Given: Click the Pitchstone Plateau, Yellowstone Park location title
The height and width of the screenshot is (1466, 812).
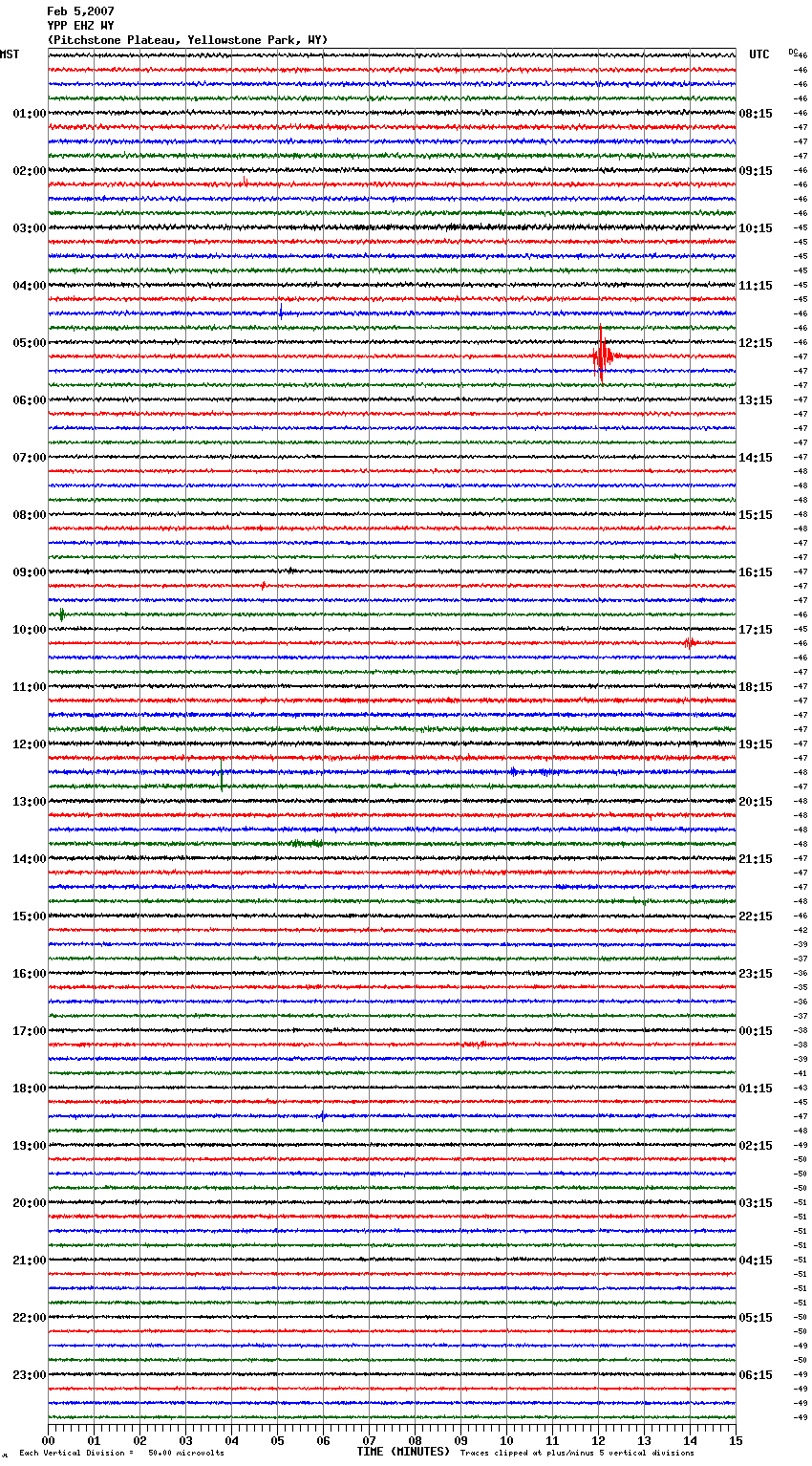Looking at the screenshot, I should pos(187,40).
